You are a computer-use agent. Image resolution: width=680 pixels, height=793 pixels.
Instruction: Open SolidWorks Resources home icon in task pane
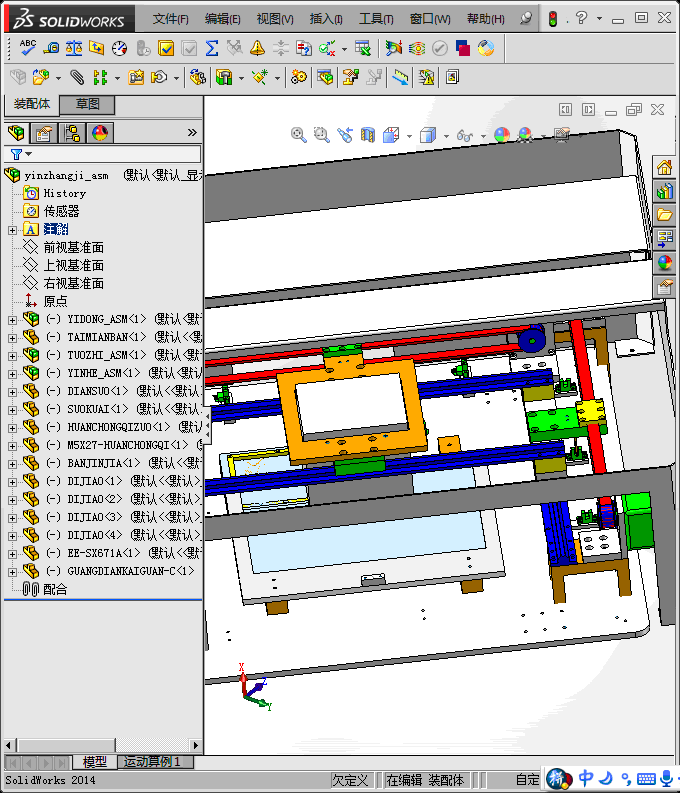tap(664, 167)
